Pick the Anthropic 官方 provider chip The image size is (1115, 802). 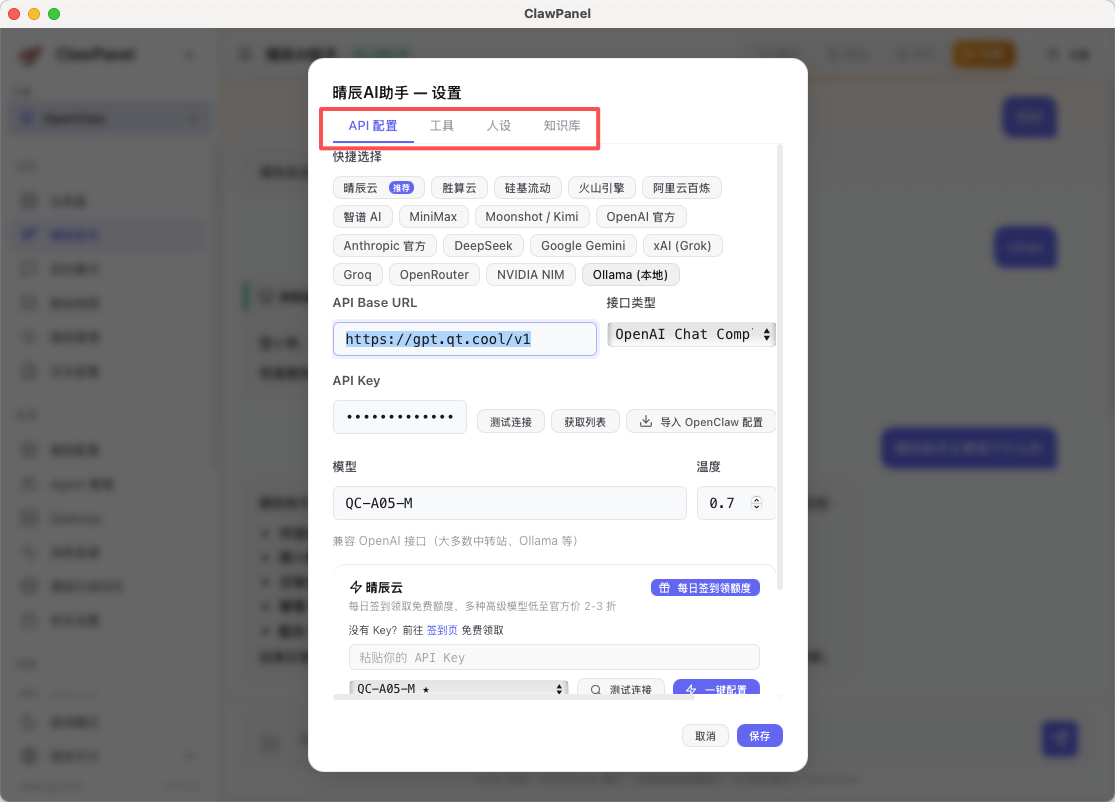tap(384, 246)
